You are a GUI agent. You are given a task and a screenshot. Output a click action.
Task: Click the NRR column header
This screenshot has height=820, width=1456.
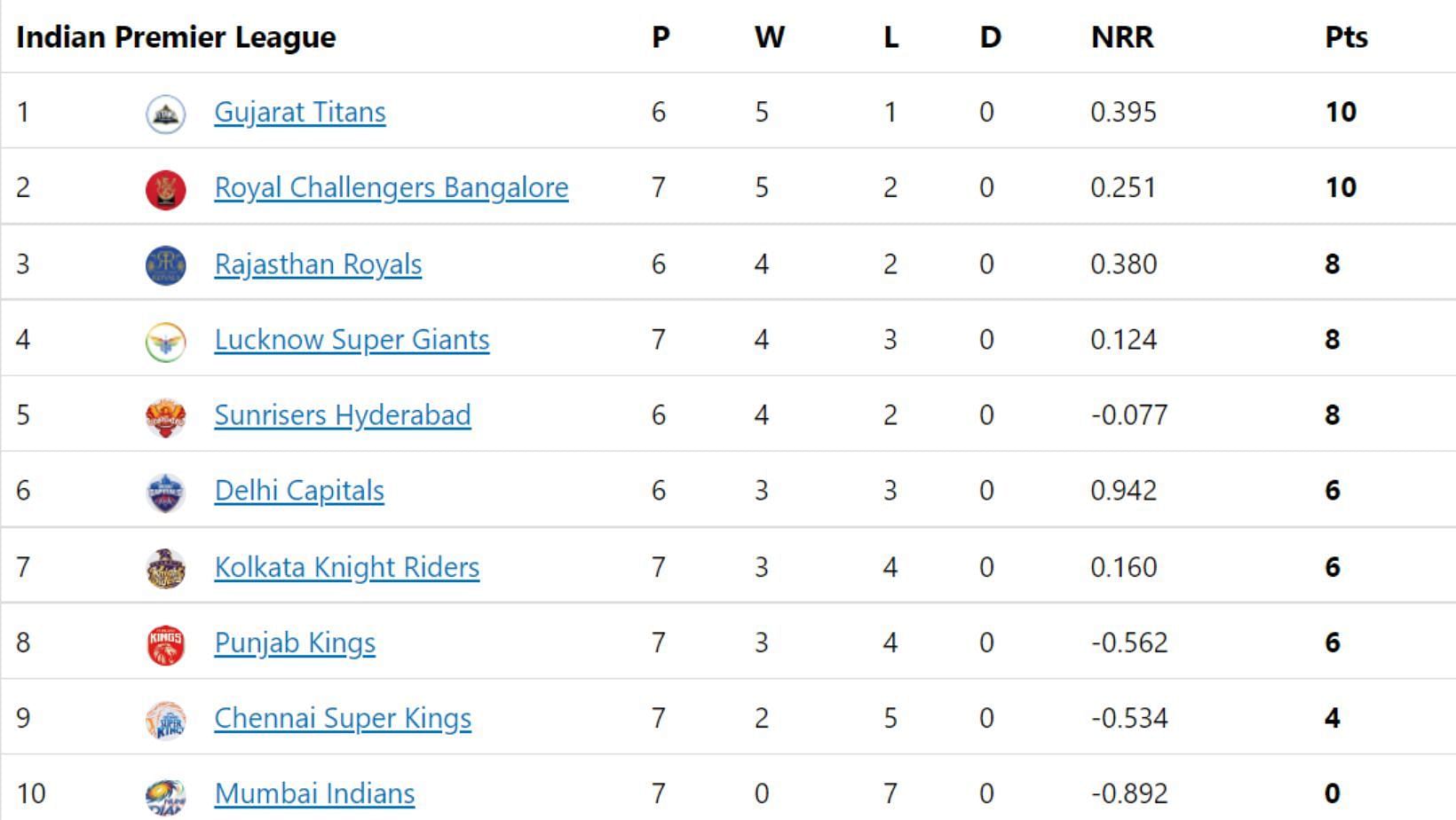(1122, 37)
